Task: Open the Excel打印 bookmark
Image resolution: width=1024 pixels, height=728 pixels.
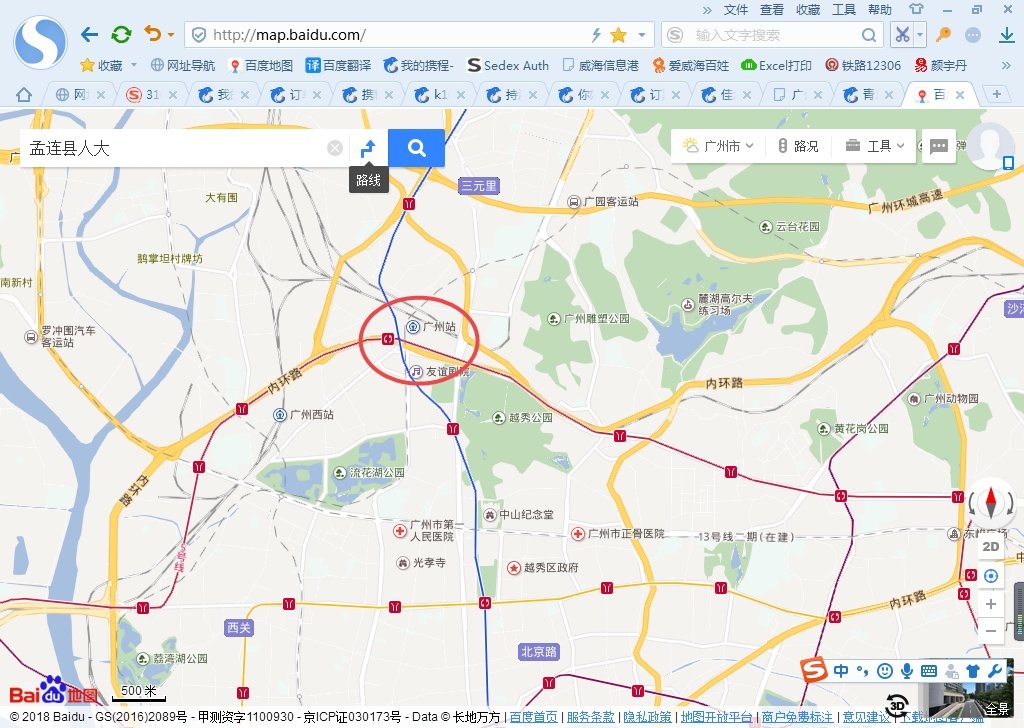Action: point(776,65)
